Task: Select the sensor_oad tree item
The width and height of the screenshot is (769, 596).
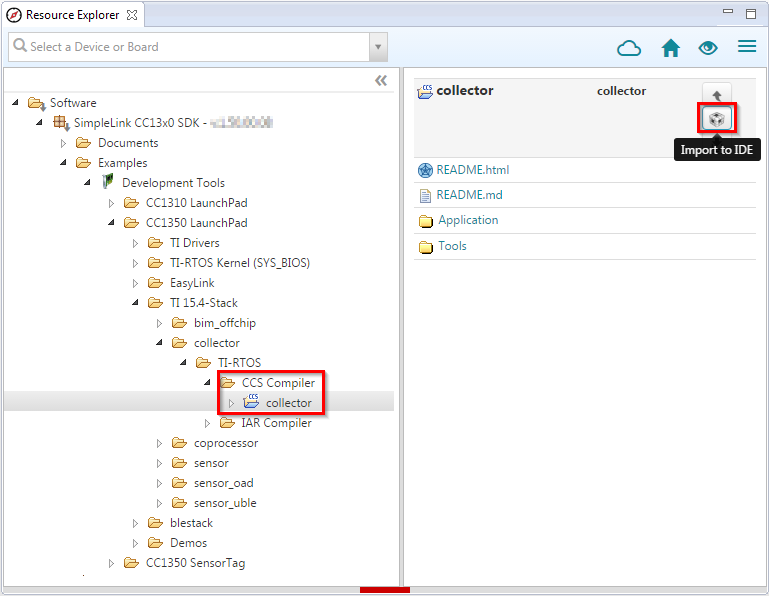Action: [x=223, y=483]
